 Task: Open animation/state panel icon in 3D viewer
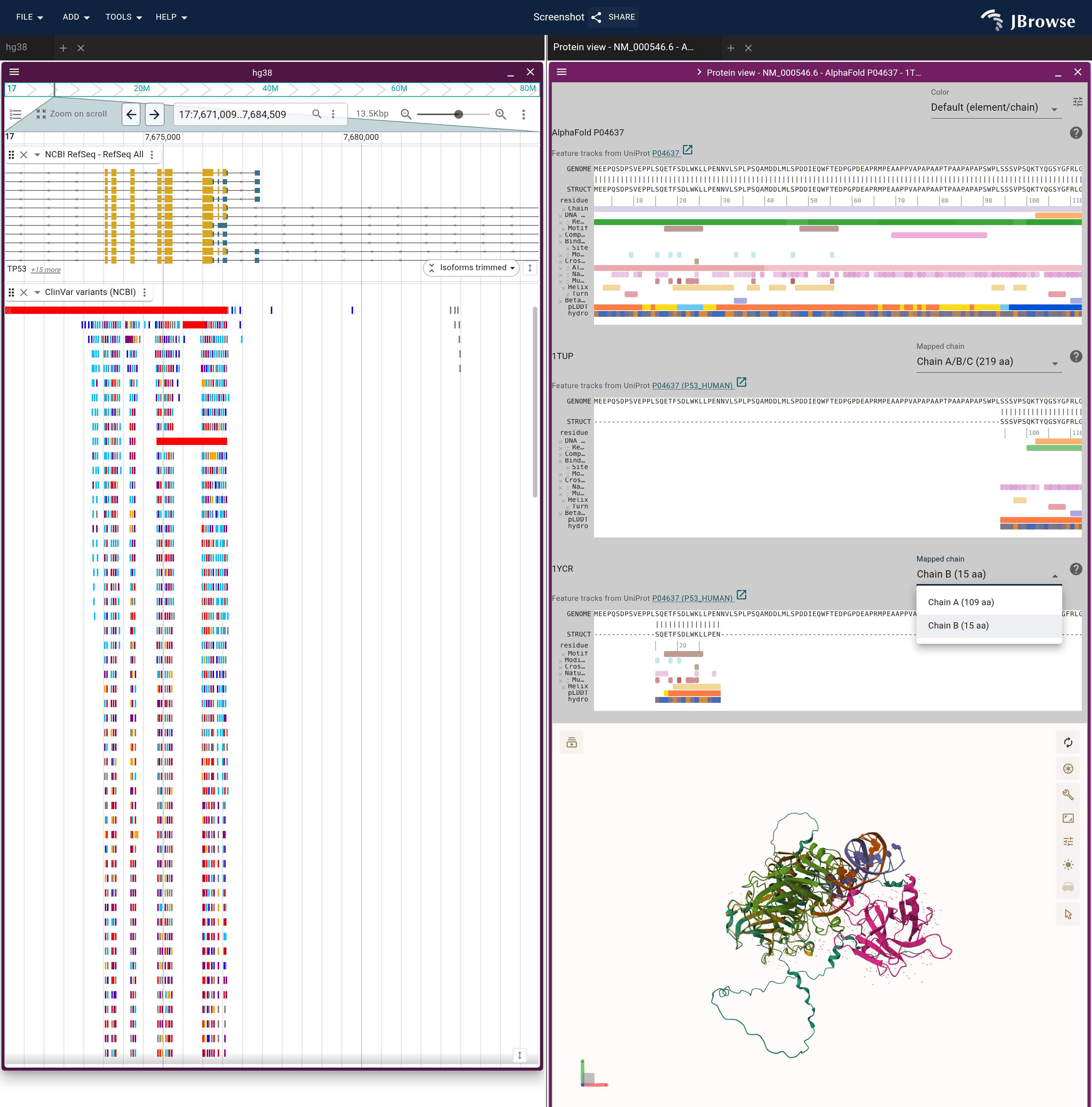[571, 742]
